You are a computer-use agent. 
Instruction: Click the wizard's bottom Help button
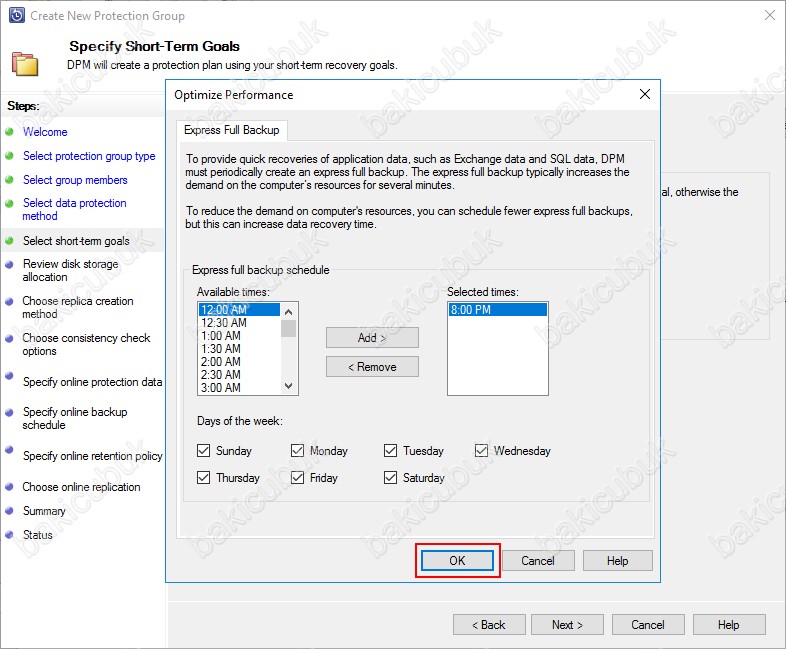(729, 624)
